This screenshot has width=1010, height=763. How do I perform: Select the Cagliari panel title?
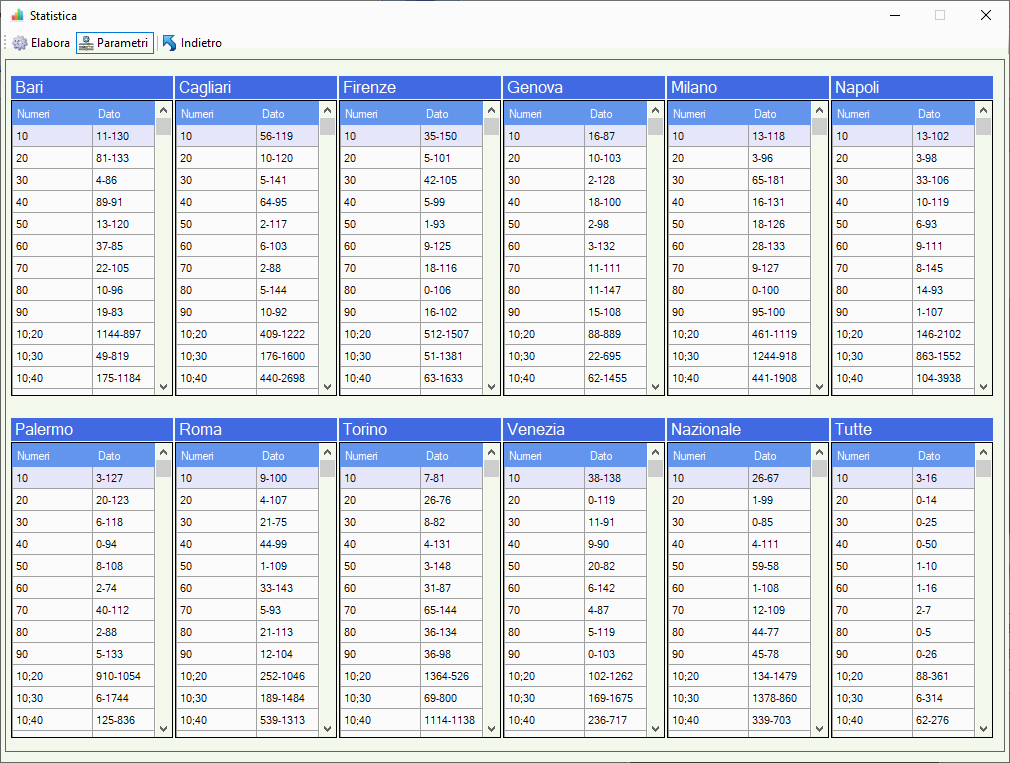click(256, 88)
